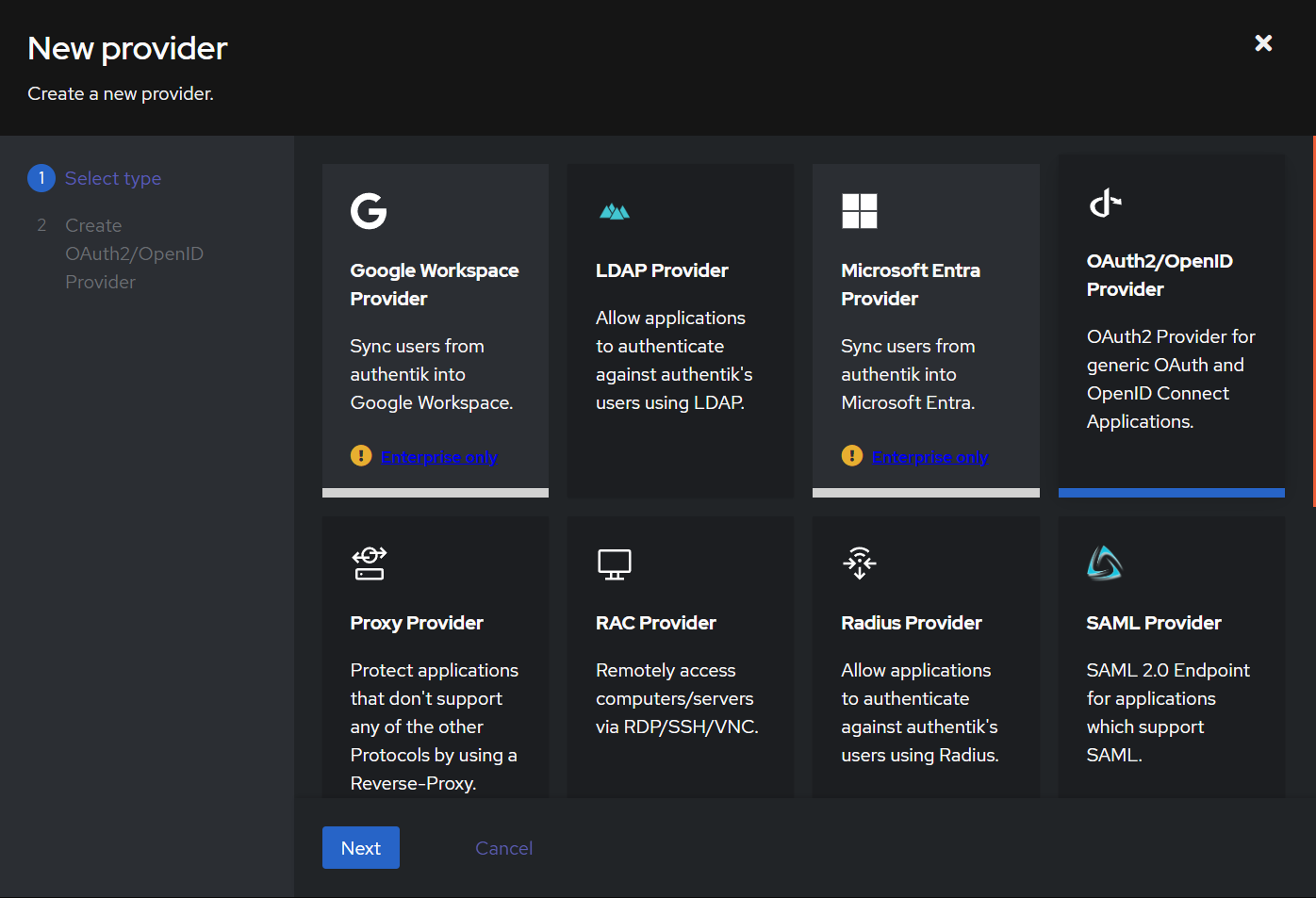Click the 'Create a new provider.' subtitle
Image resolution: width=1316 pixels, height=898 pixels.
(121, 93)
